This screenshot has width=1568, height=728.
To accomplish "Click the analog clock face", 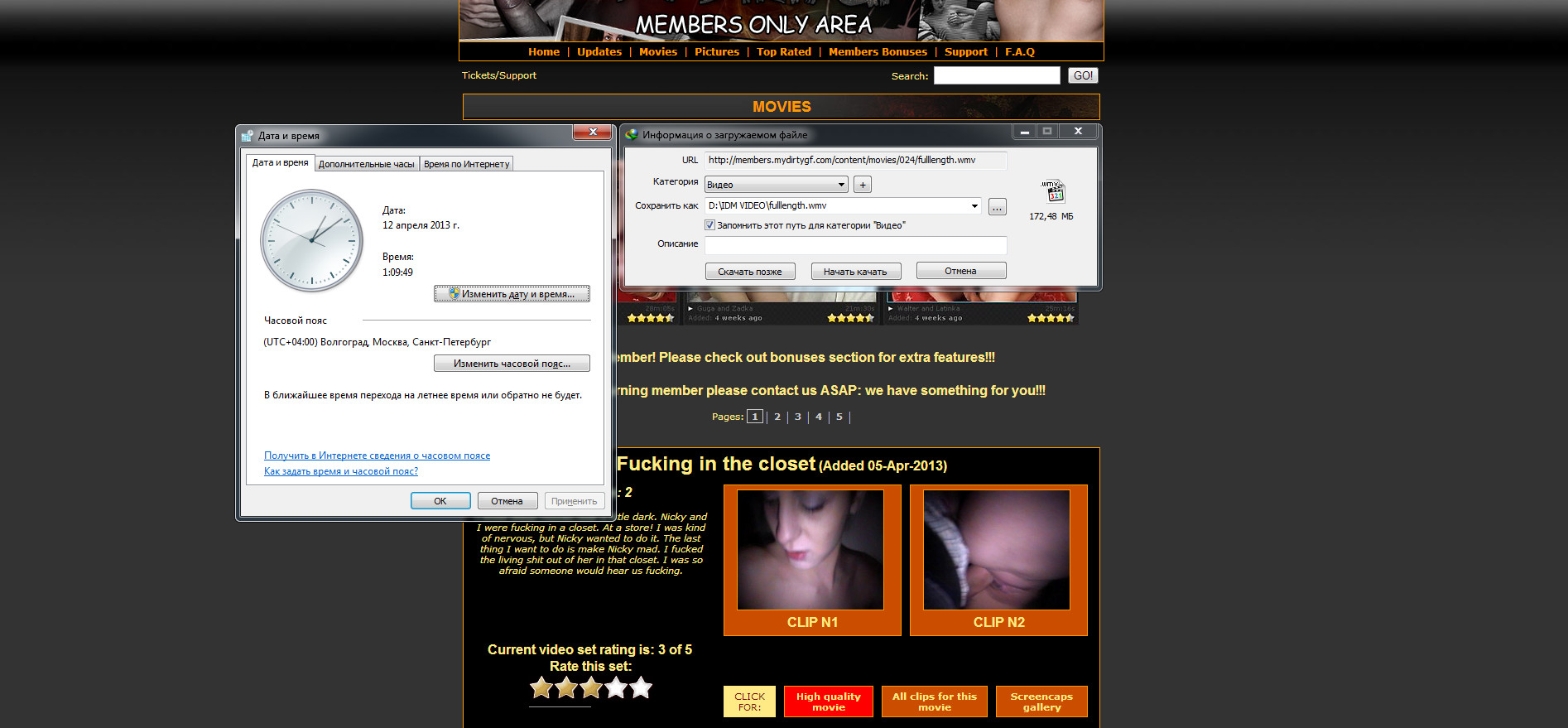I will [x=312, y=240].
